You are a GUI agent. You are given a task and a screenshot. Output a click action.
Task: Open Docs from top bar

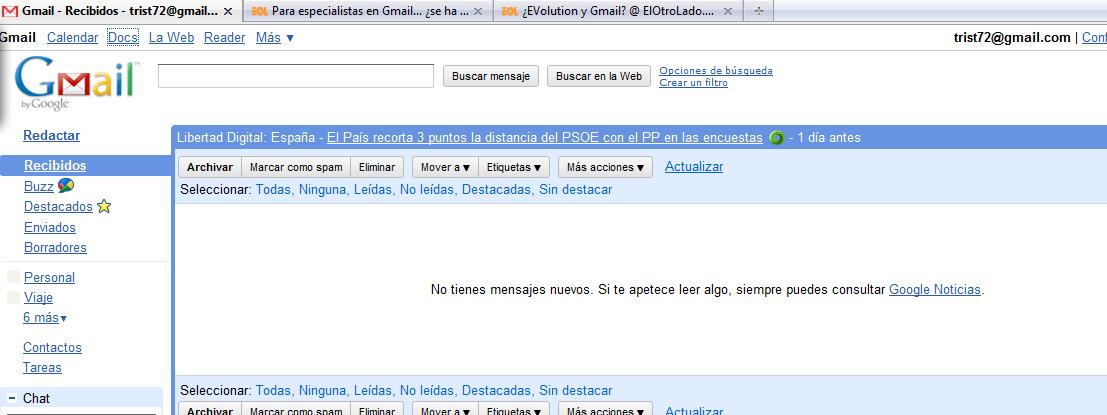pyautogui.click(x=123, y=37)
